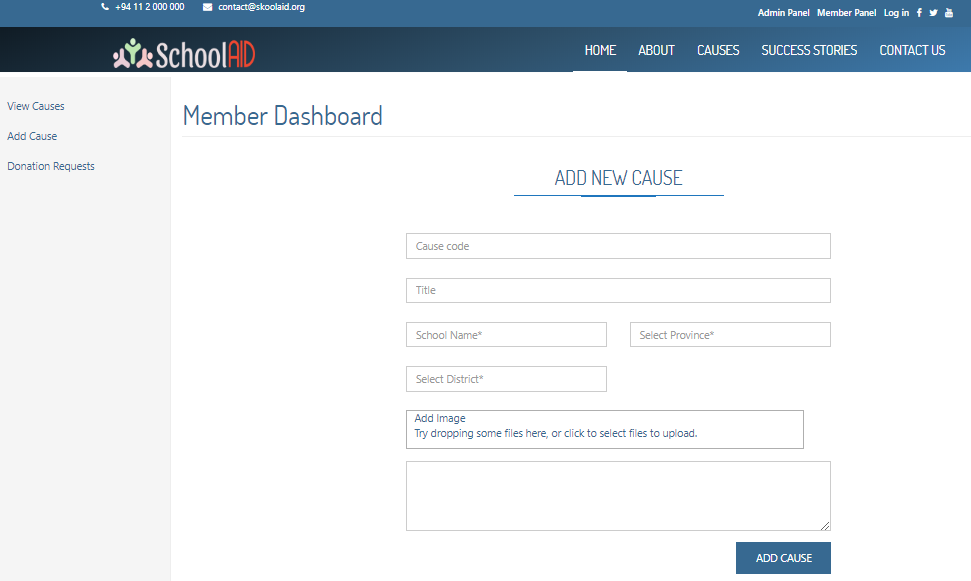Screen dimensions: 971x581
Task: Open the ABOUT menu item
Action: (656, 50)
